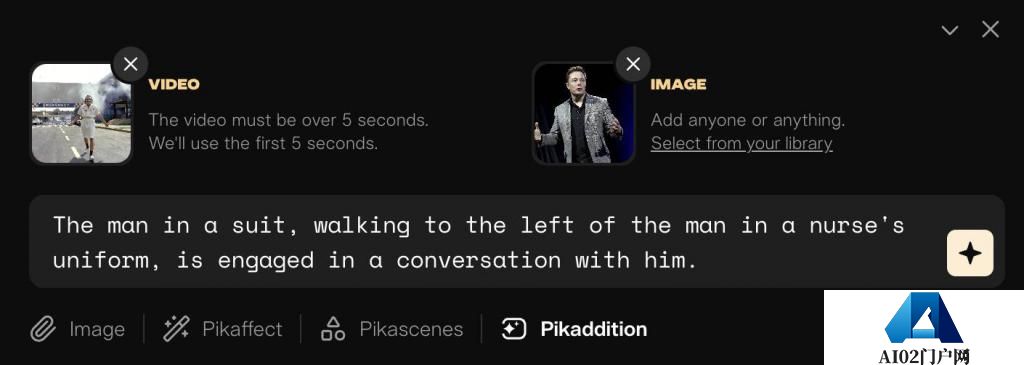The image size is (1024, 365).
Task: Click the sparkle generate button
Action: pyautogui.click(x=970, y=253)
